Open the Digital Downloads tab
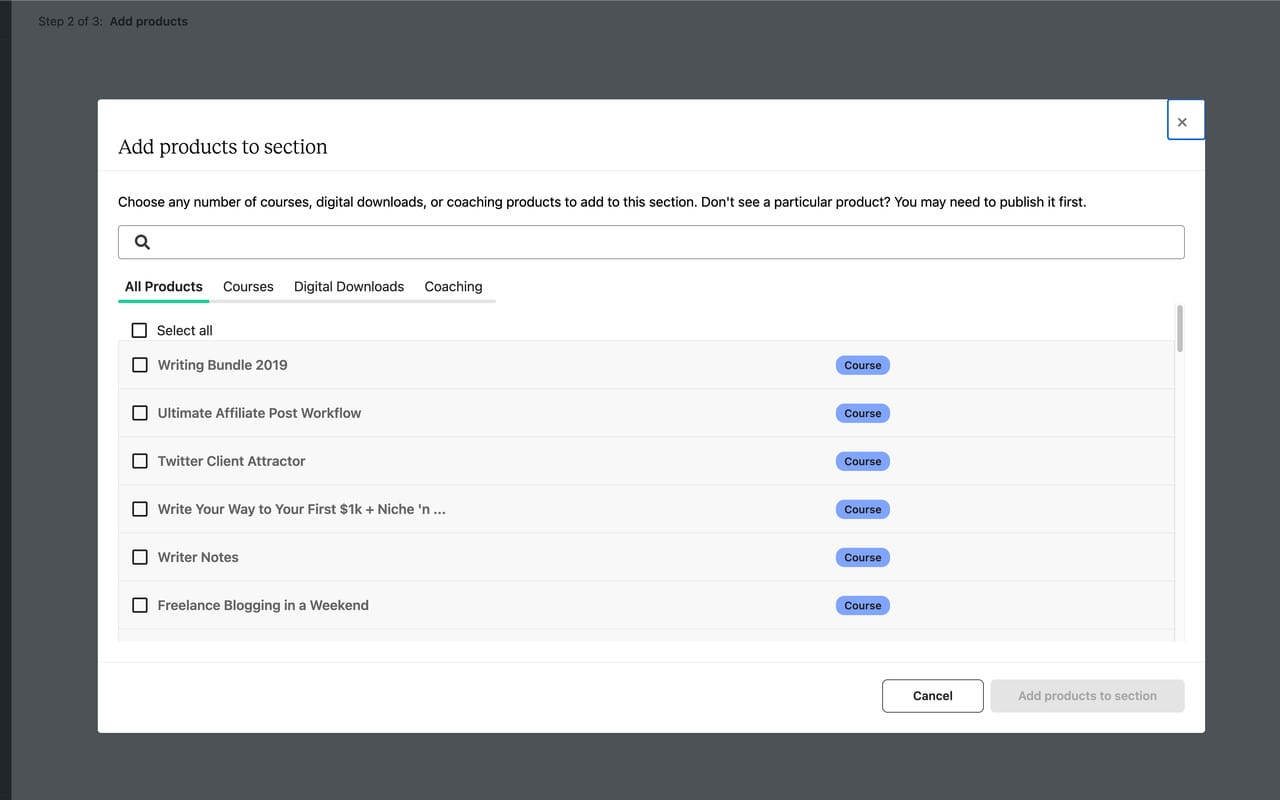The width and height of the screenshot is (1280, 800). (x=349, y=286)
